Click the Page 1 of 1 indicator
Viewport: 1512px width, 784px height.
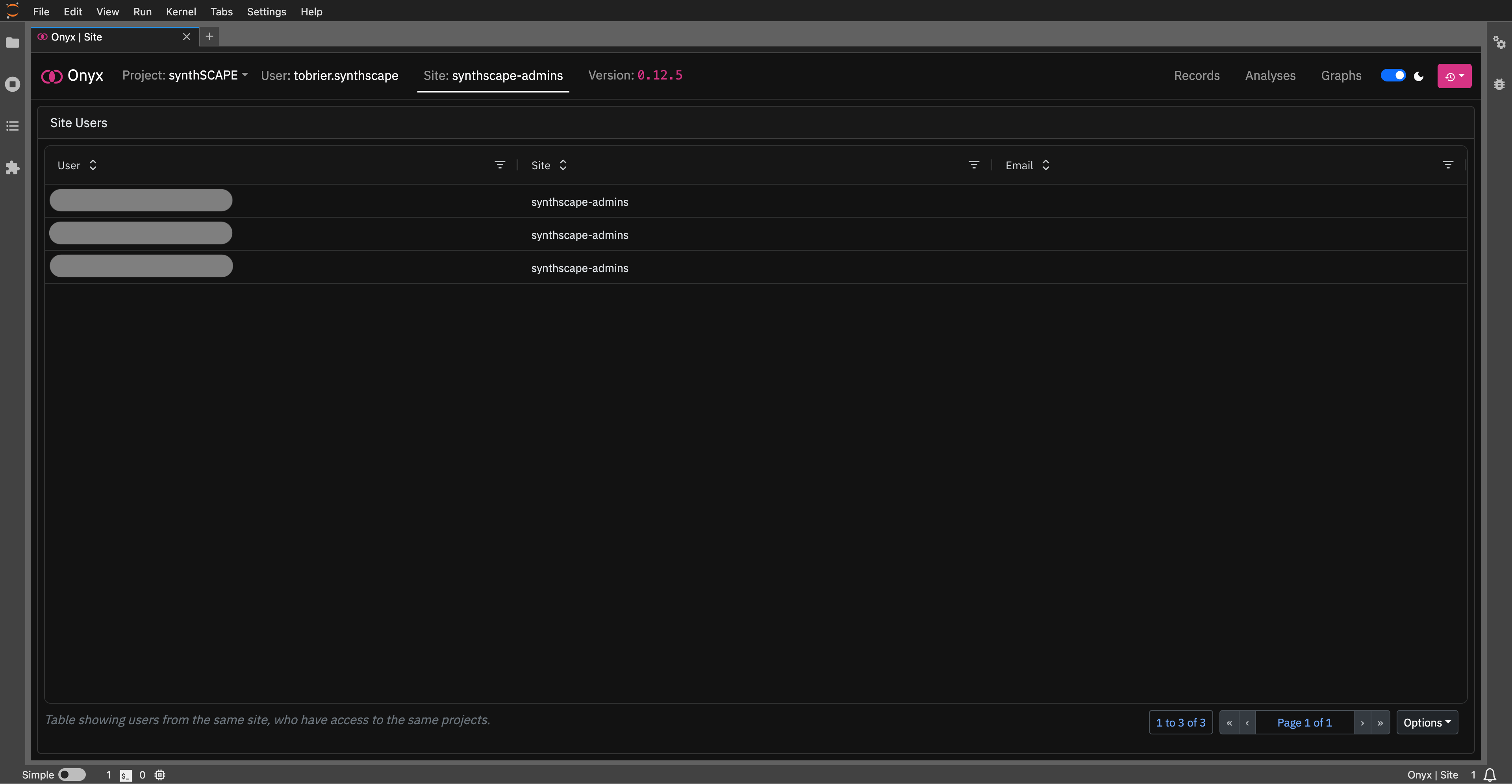tap(1304, 723)
